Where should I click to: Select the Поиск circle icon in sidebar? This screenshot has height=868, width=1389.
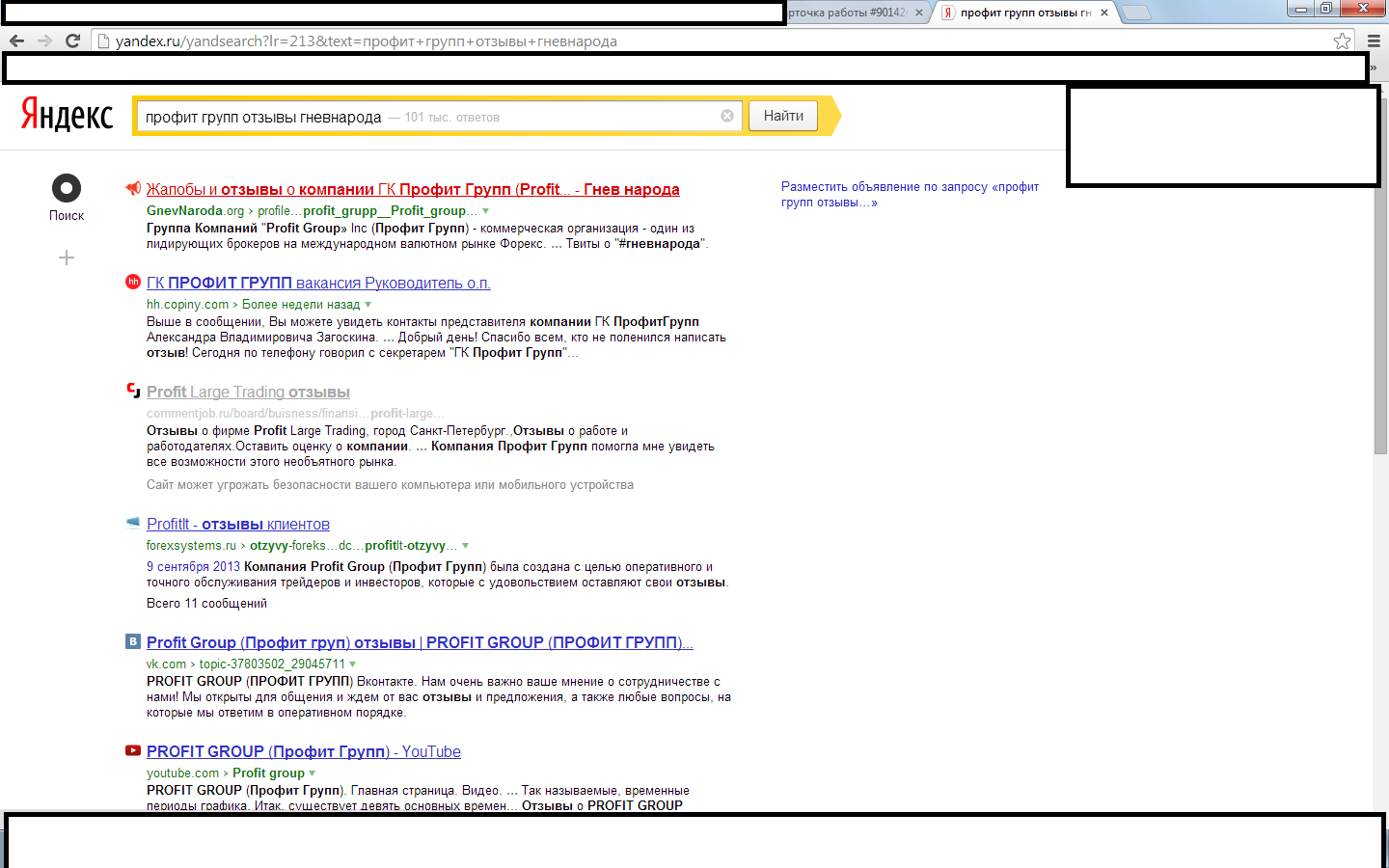click(67, 188)
